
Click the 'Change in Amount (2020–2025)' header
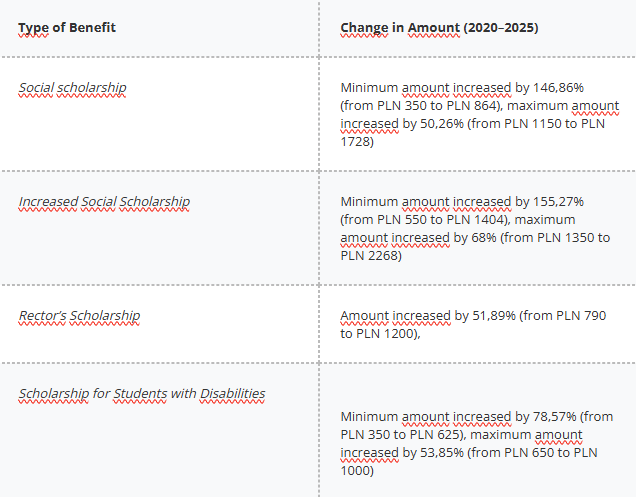click(x=439, y=28)
